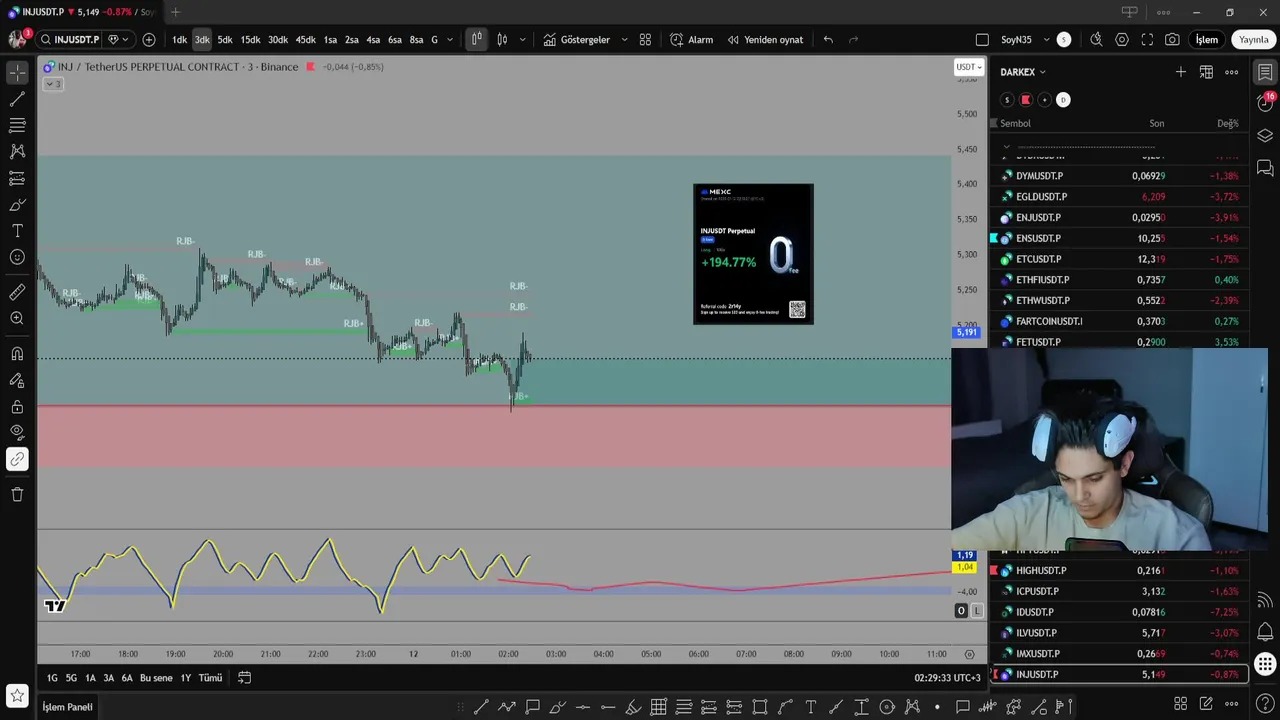Toggle lock all drawings
The width and height of the screenshot is (1280, 720).
pos(17,407)
